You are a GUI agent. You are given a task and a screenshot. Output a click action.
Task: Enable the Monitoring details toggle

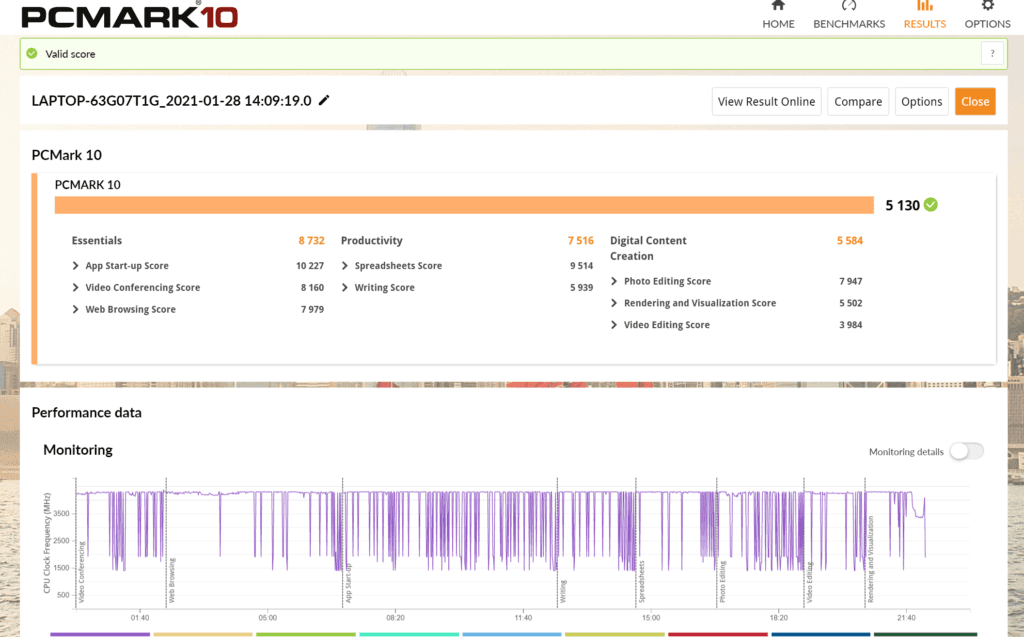pyautogui.click(x=966, y=451)
